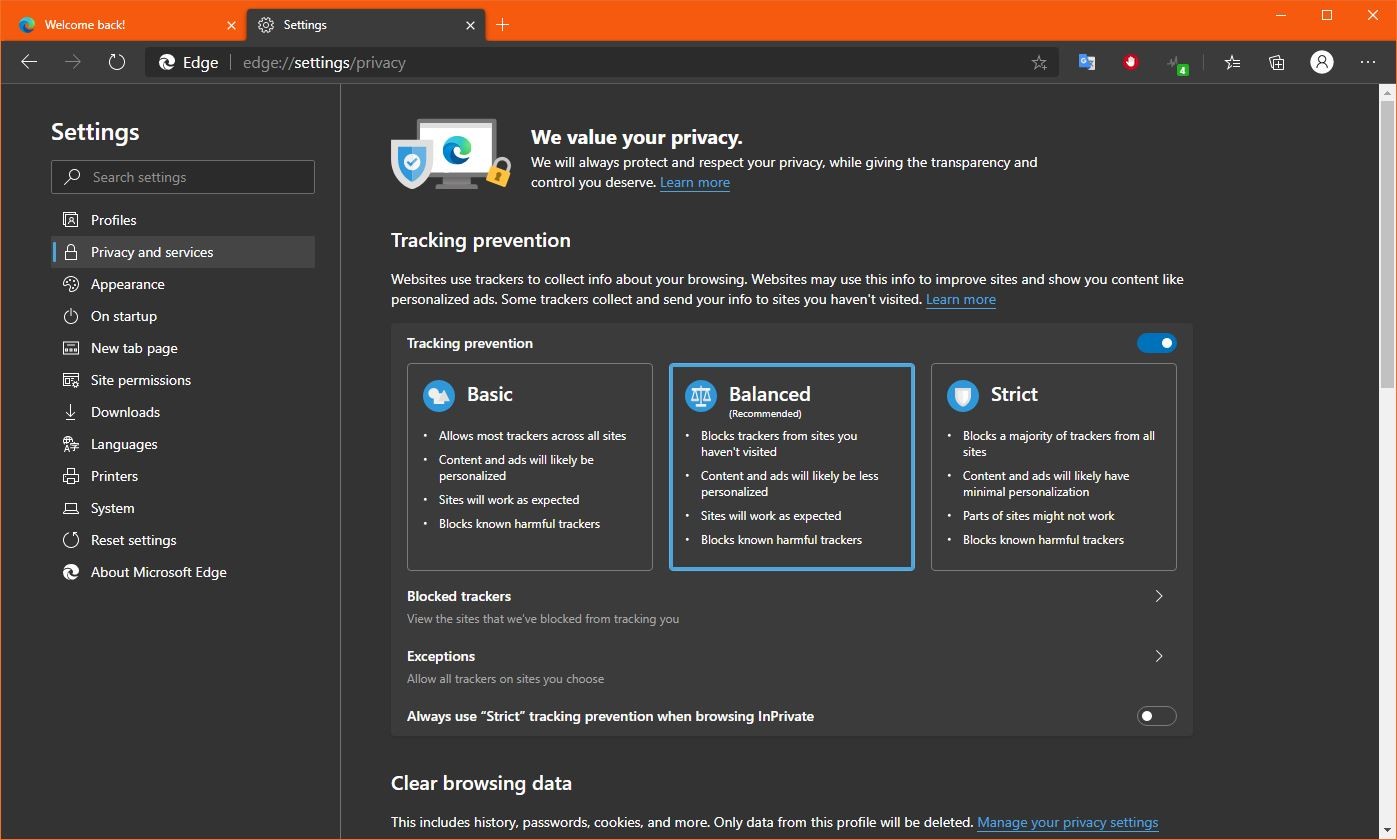Open a new tab with plus button
1397x840 pixels.
tap(502, 25)
